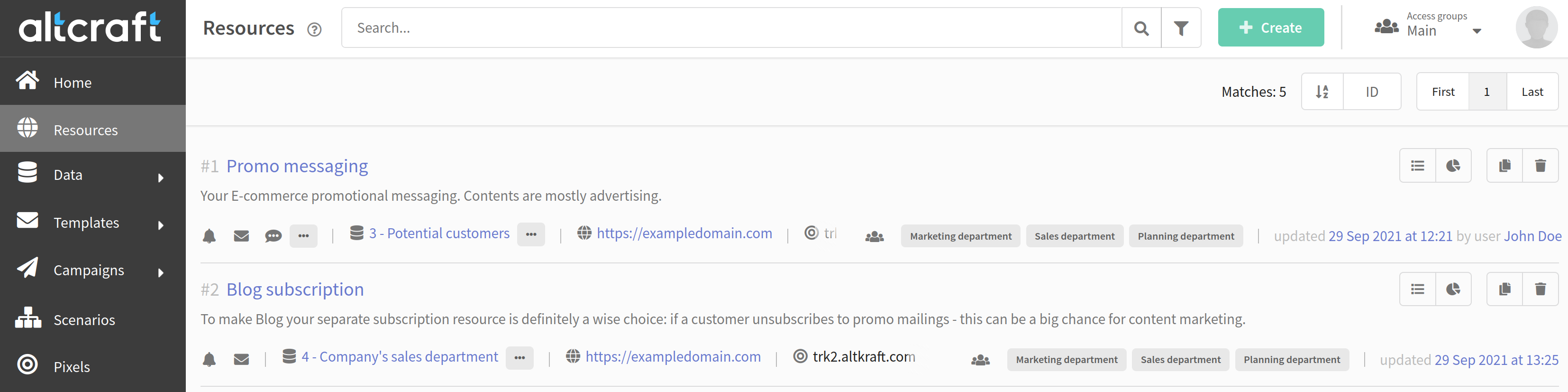This screenshot has height=392, width=1568.
Task: Open the Access groups Main dropdown
Action: click(1427, 25)
